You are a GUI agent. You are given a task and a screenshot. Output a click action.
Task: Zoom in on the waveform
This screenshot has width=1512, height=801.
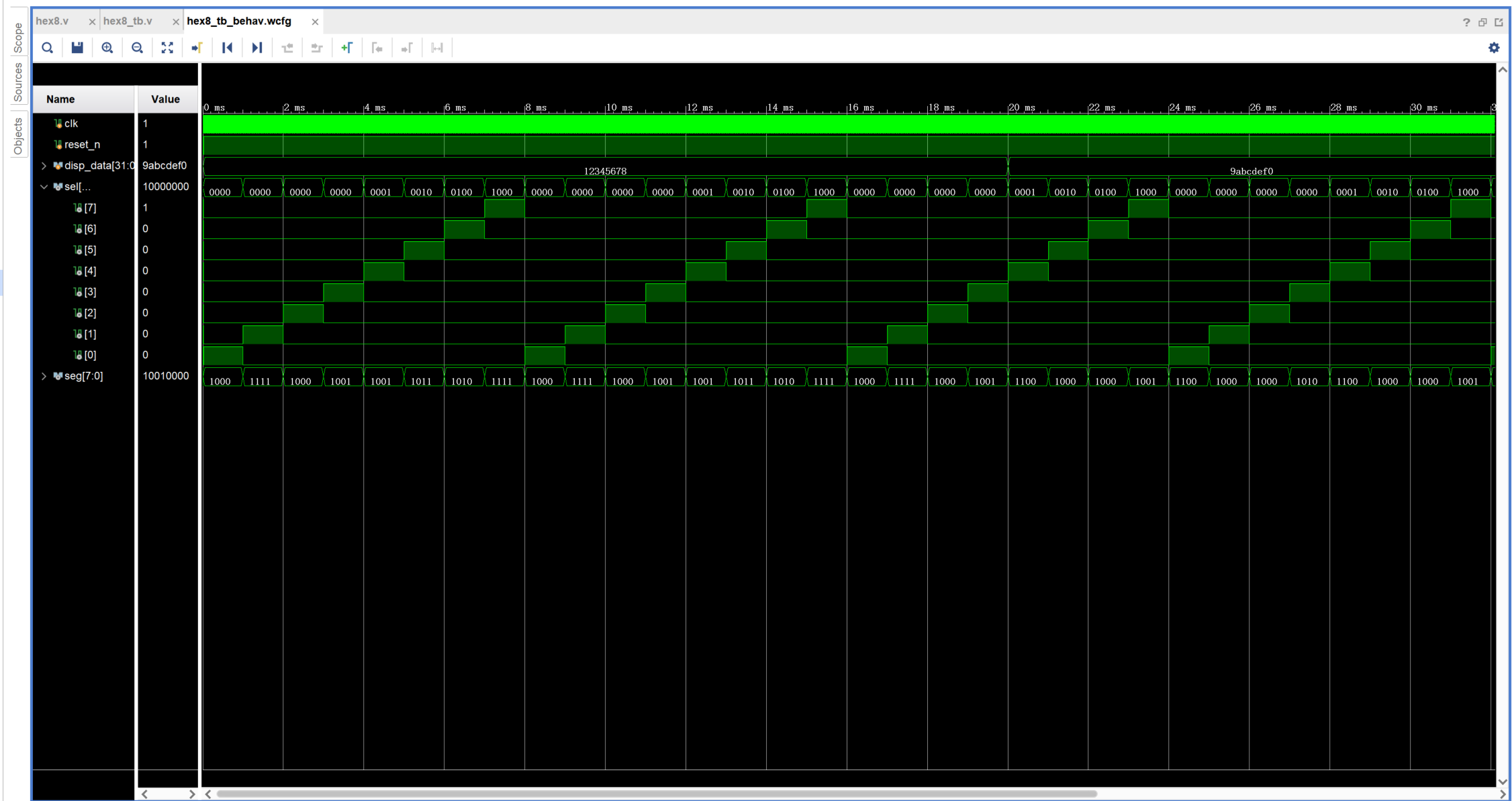107,48
